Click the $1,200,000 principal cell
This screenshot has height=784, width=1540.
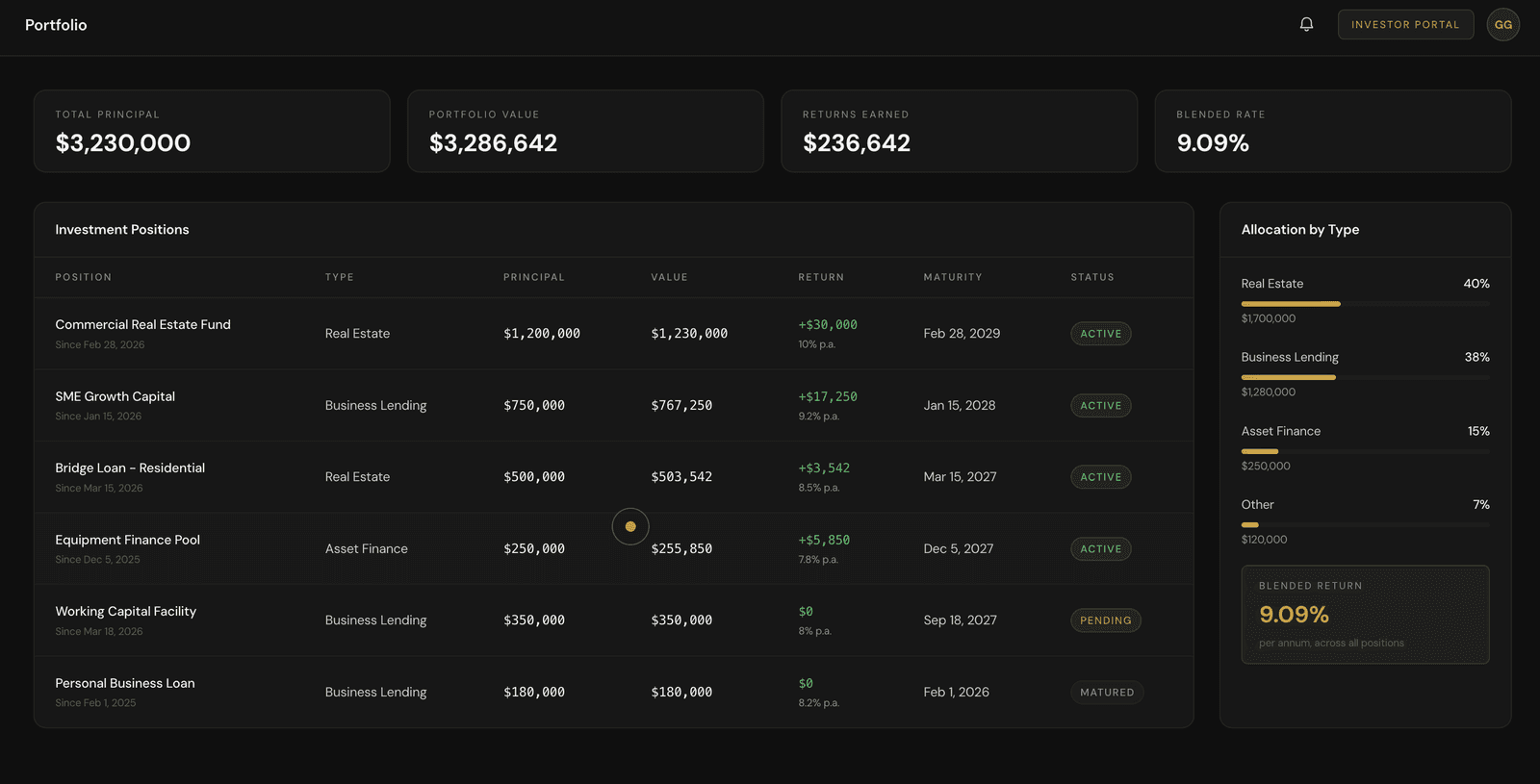(542, 334)
